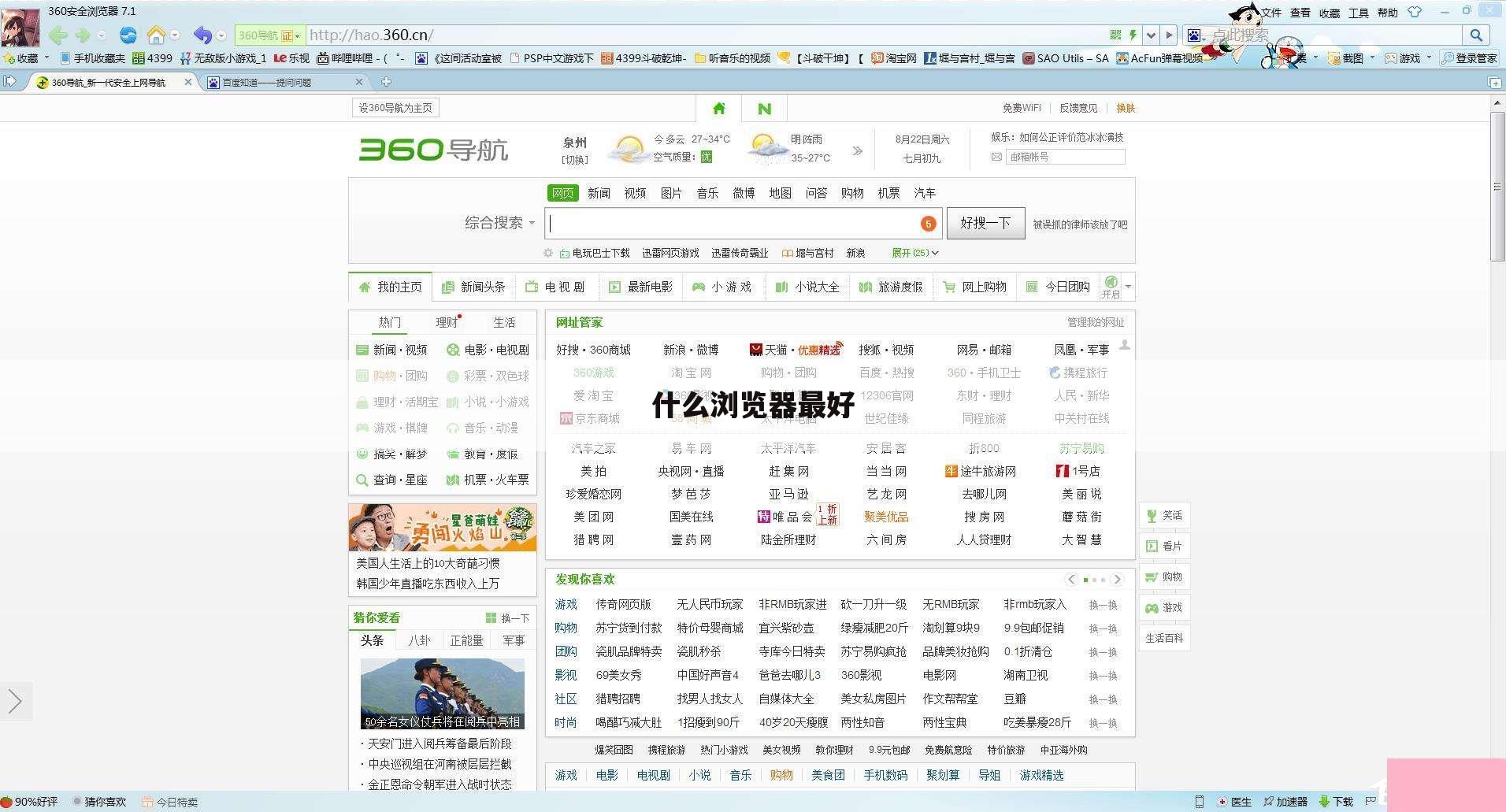Toggle the 开启 switch on the nav bar
The image size is (1506, 812).
click(1111, 287)
